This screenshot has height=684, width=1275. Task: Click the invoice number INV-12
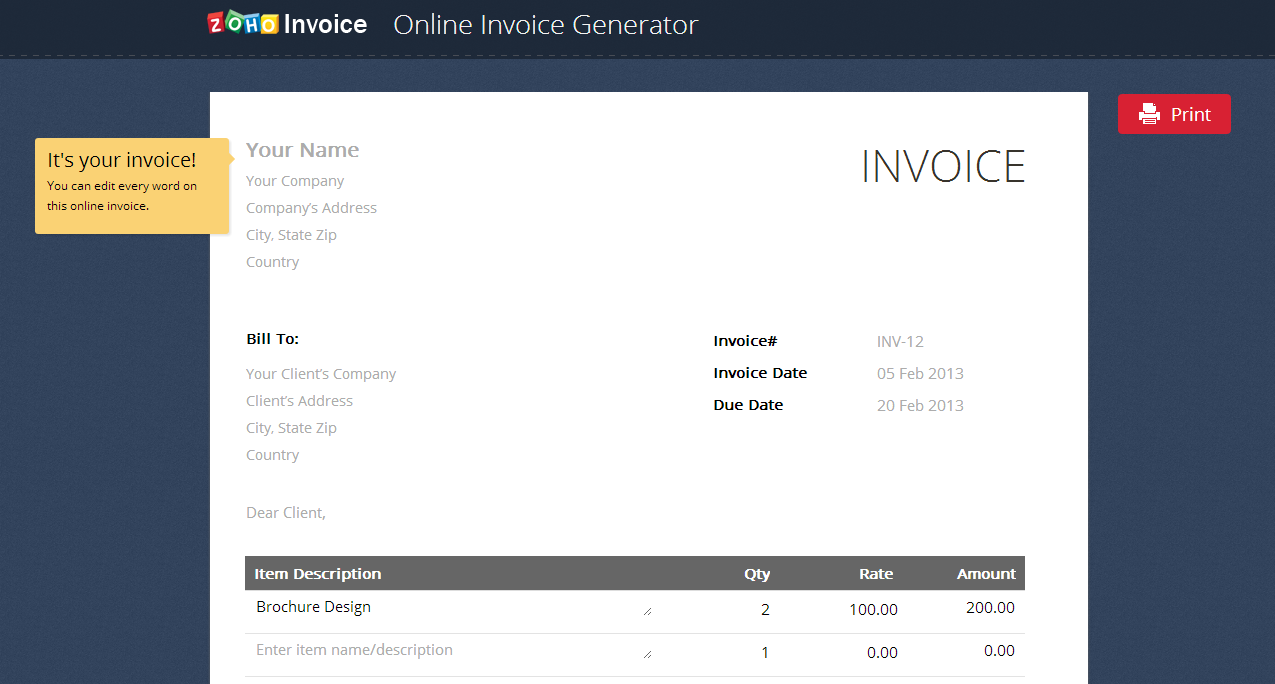[900, 341]
